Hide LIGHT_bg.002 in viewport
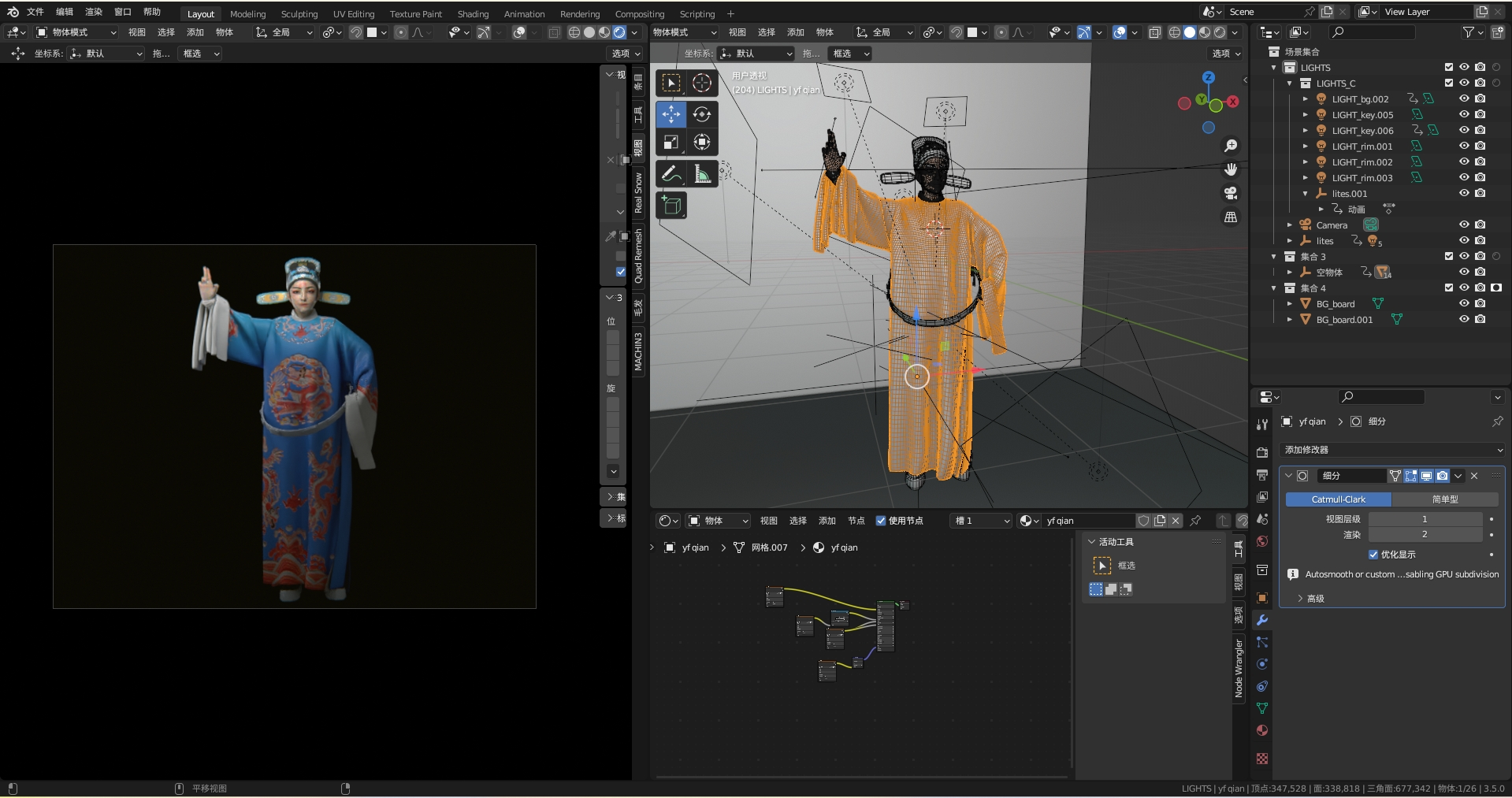This screenshot has height=798, width=1512. pyautogui.click(x=1464, y=99)
